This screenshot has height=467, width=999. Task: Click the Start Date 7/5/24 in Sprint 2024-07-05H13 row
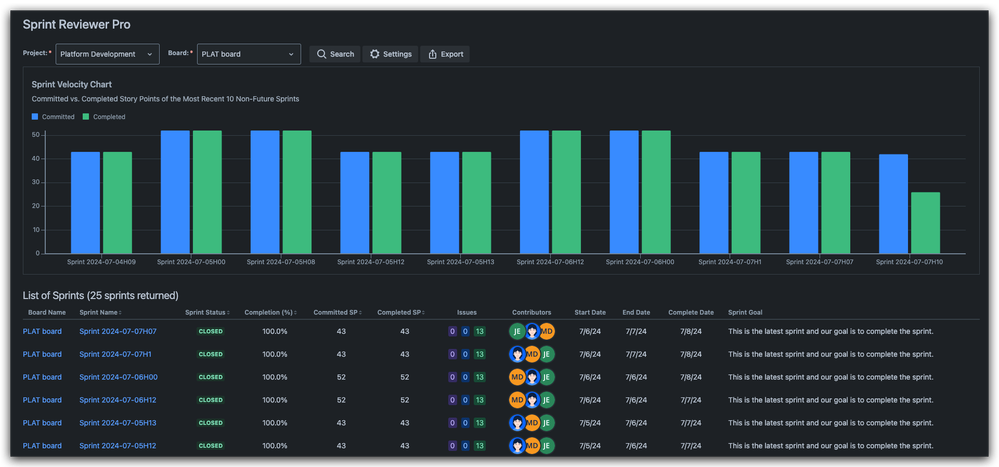point(589,423)
